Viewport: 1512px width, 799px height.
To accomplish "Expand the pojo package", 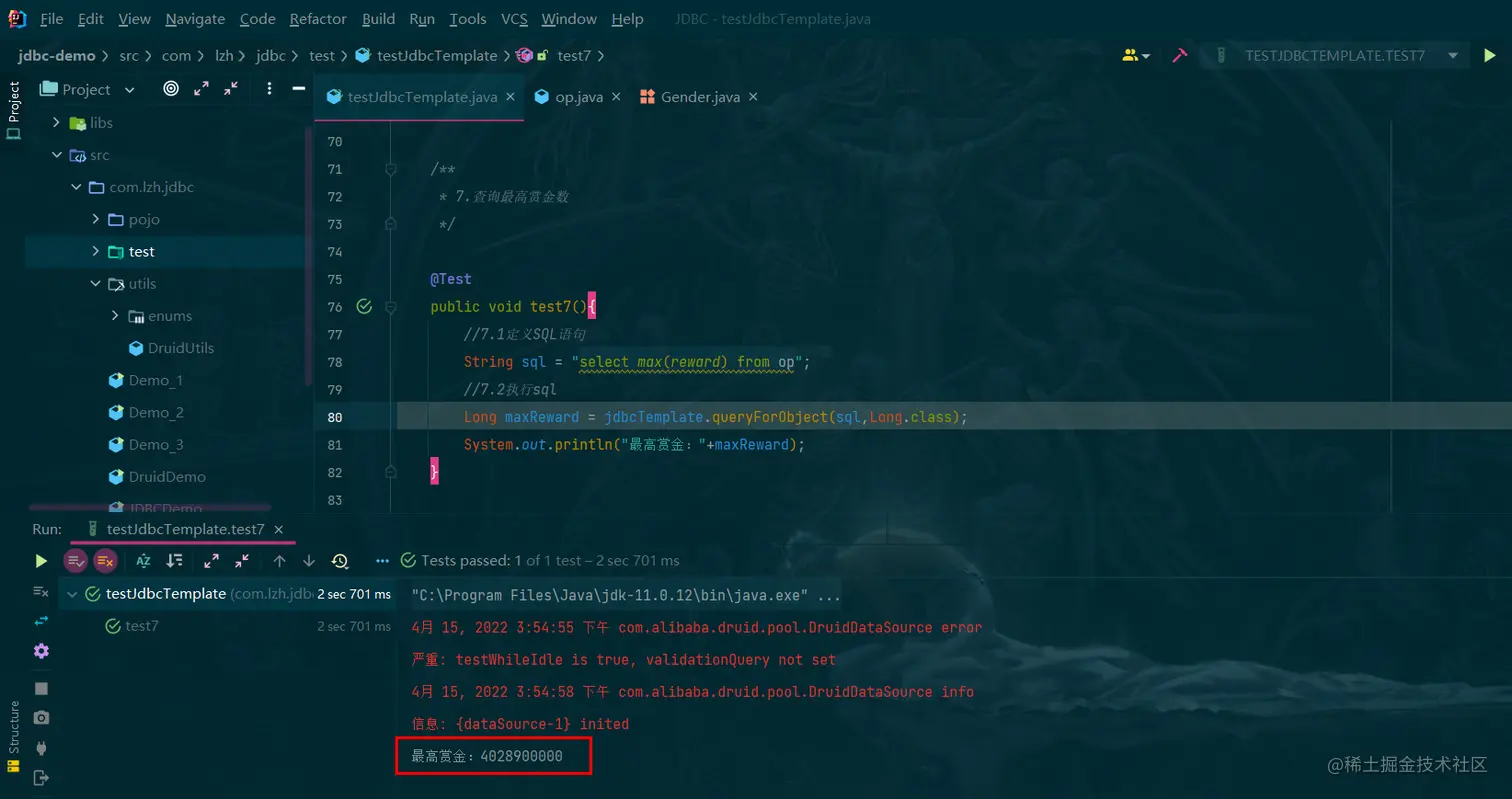I will (96, 219).
